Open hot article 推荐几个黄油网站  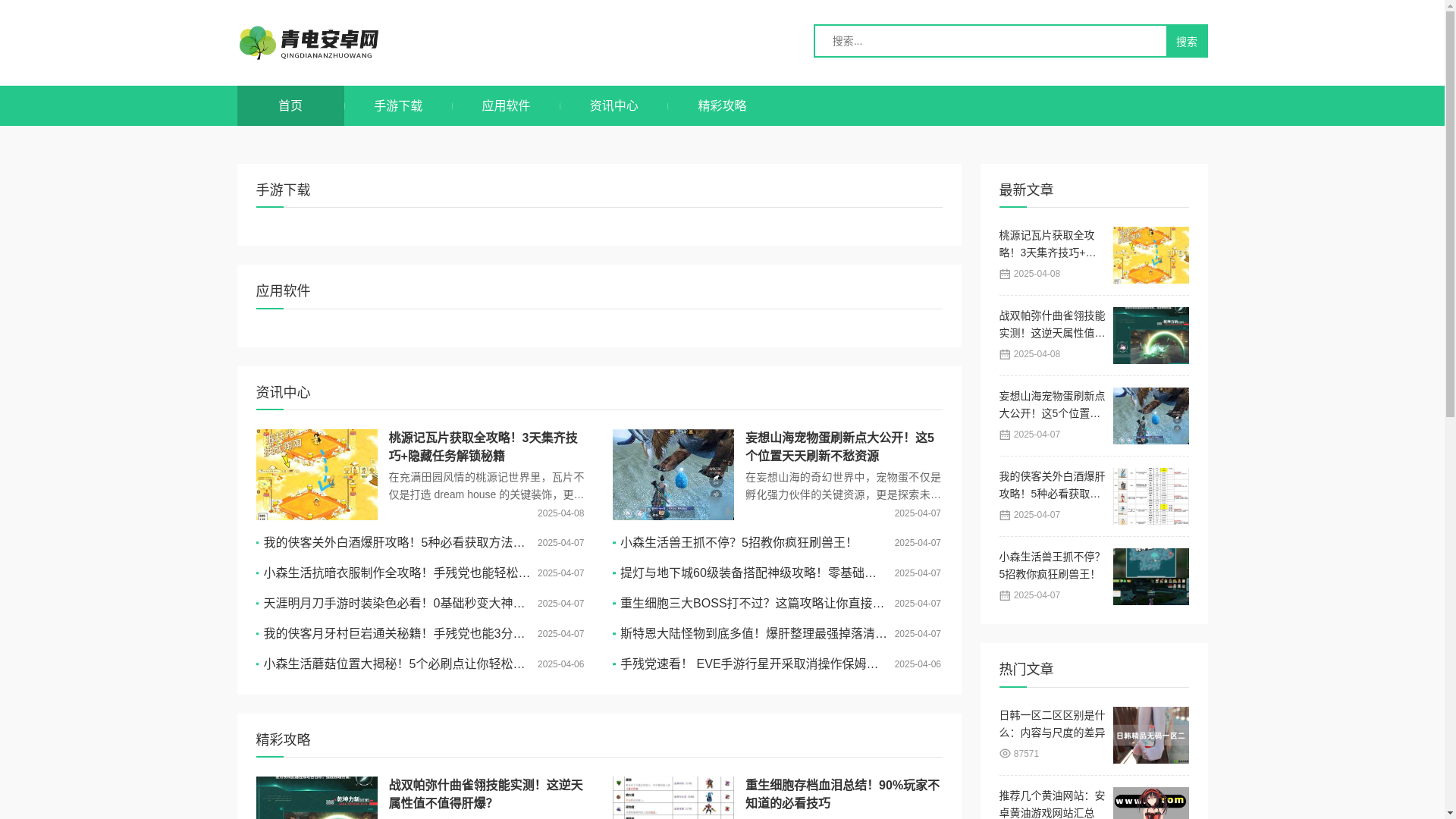(x=1052, y=804)
